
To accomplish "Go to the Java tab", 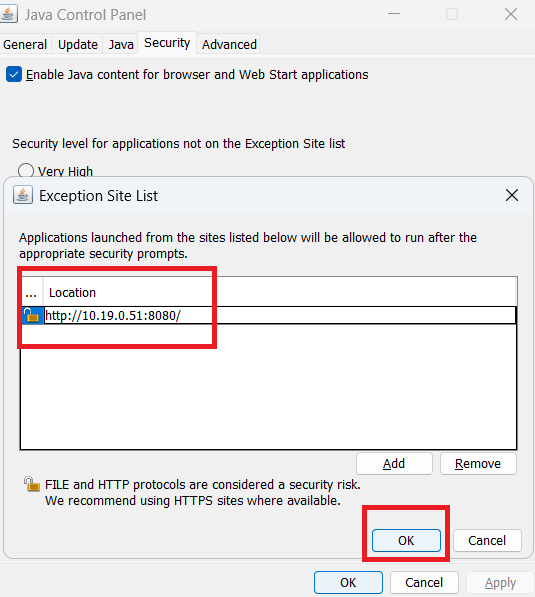I will tap(121, 45).
